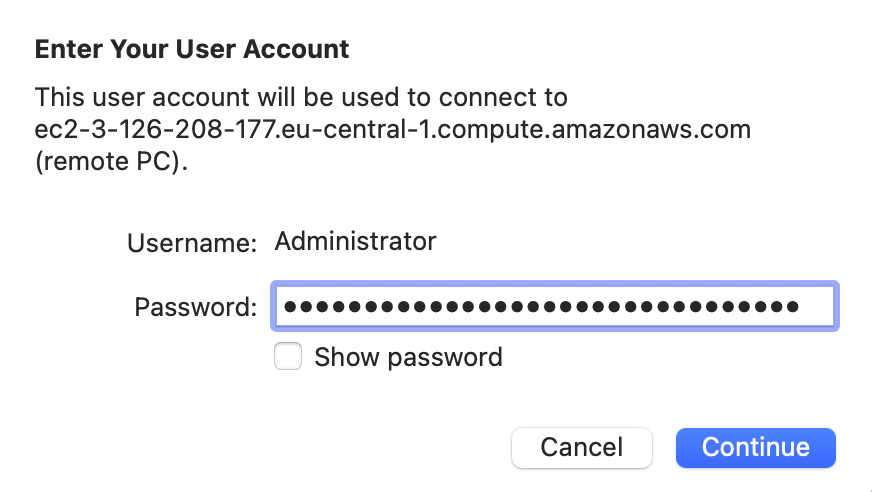Viewport: 872px width, 492px height.
Task: Click the "(remote PC)" text
Action: [111, 161]
